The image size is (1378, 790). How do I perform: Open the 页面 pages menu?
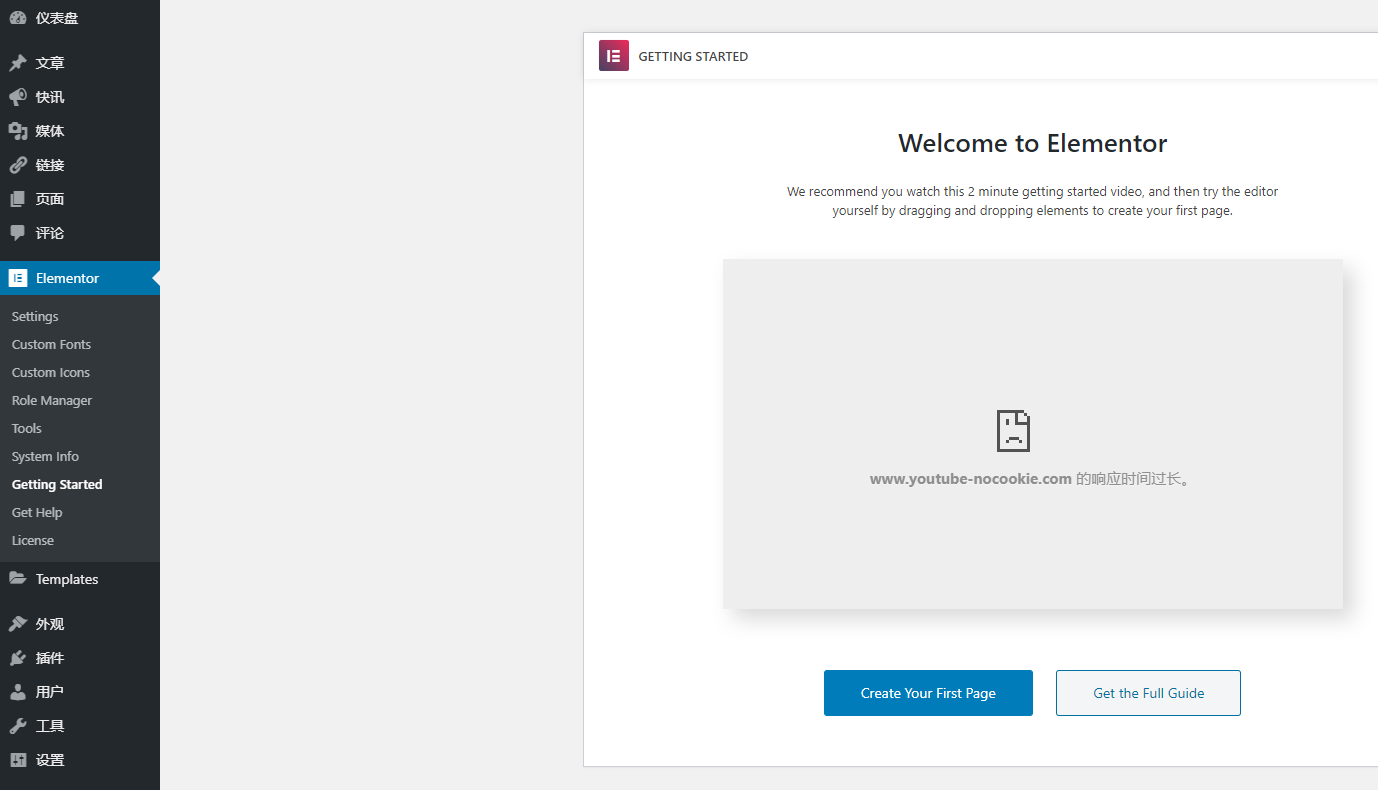tap(80, 199)
